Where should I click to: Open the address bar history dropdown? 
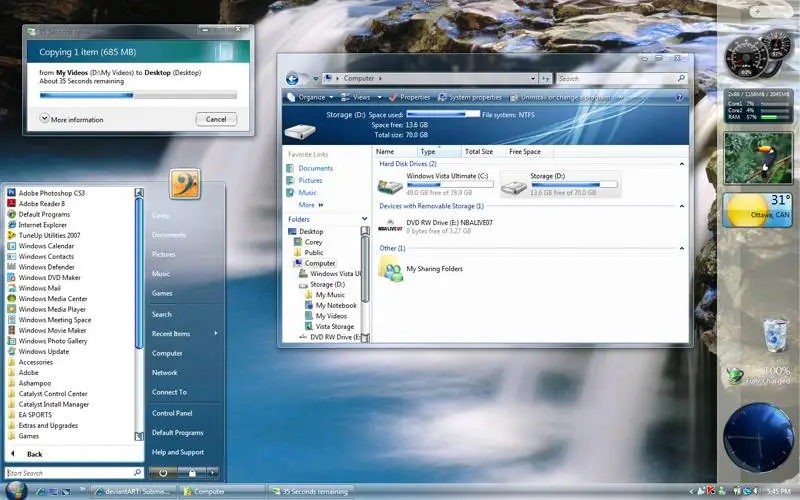(533, 79)
